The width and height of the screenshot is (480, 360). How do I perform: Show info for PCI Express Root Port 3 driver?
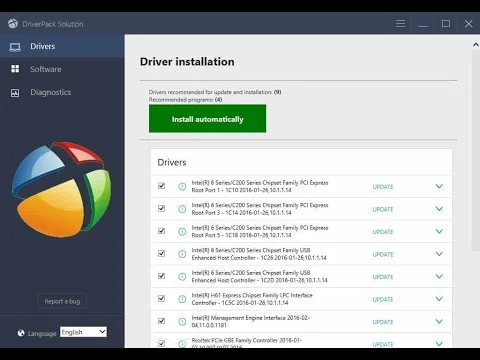182,209
